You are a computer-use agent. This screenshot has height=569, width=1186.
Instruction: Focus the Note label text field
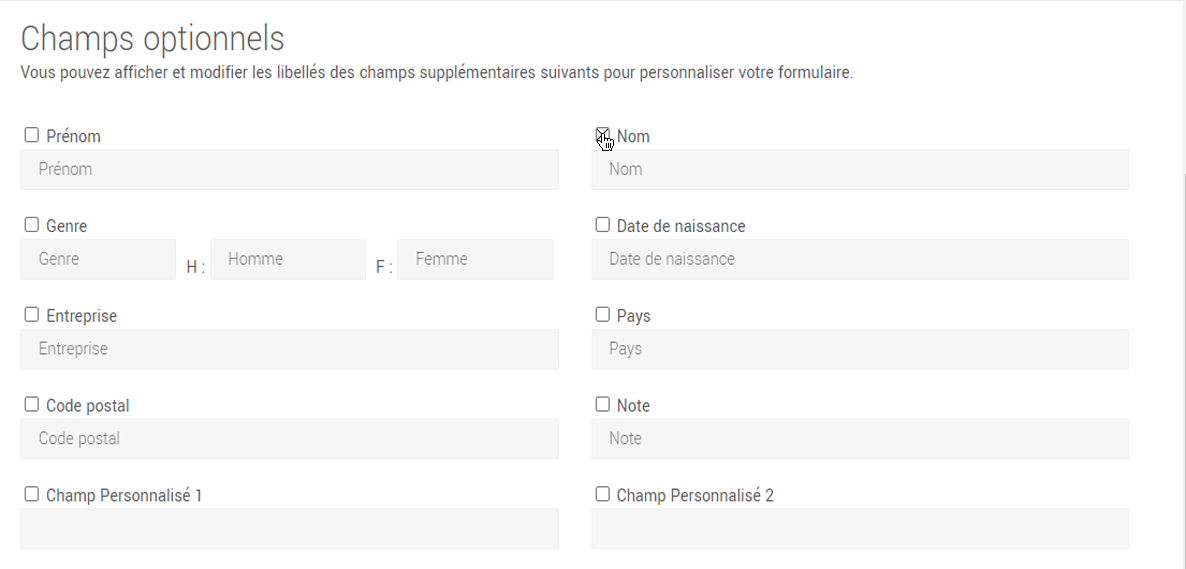point(860,439)
